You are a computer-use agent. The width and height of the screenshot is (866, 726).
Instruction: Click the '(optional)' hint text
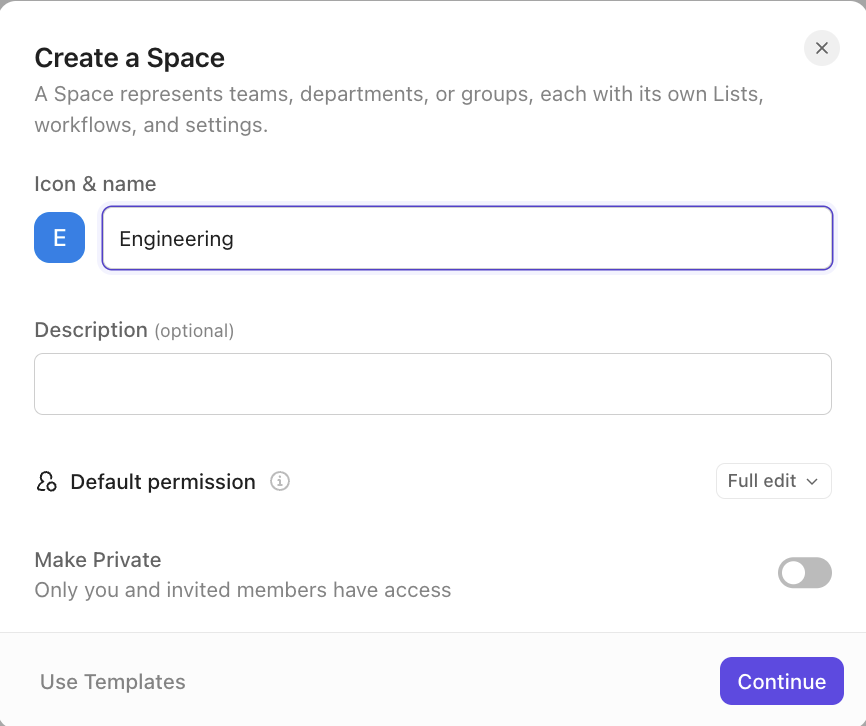coord(194,331)
